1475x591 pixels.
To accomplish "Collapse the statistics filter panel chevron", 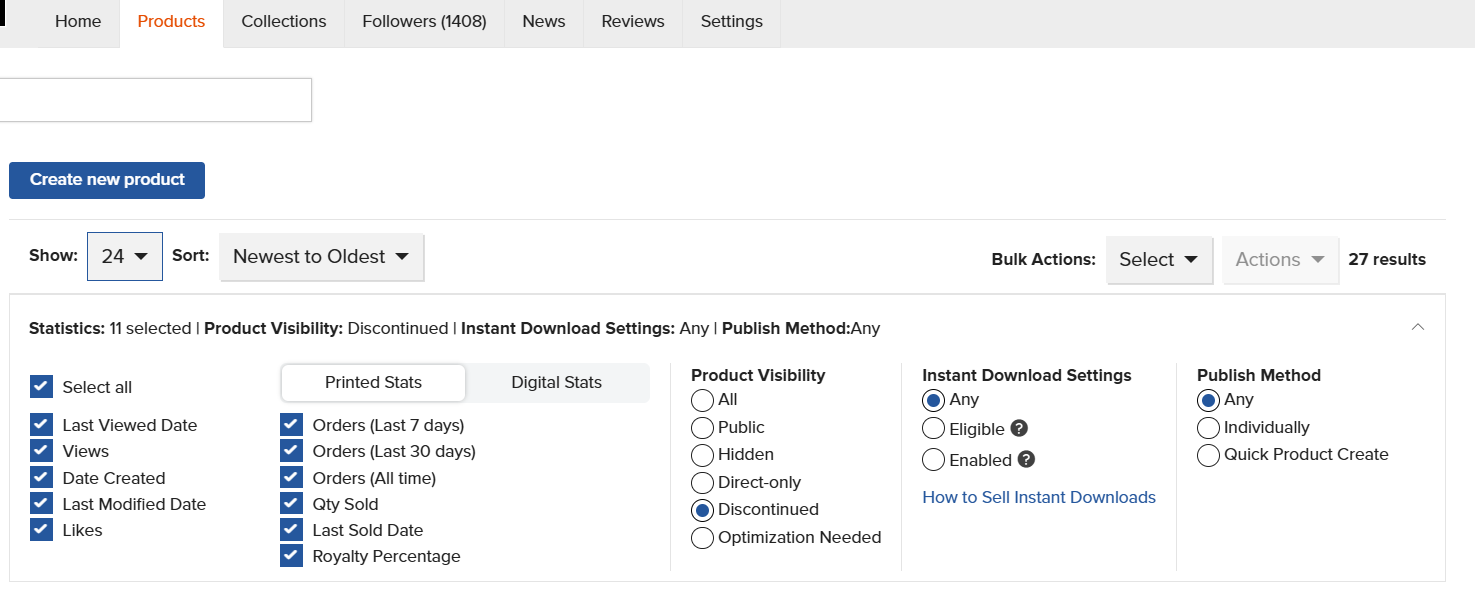I will (x=1417, y=327).
